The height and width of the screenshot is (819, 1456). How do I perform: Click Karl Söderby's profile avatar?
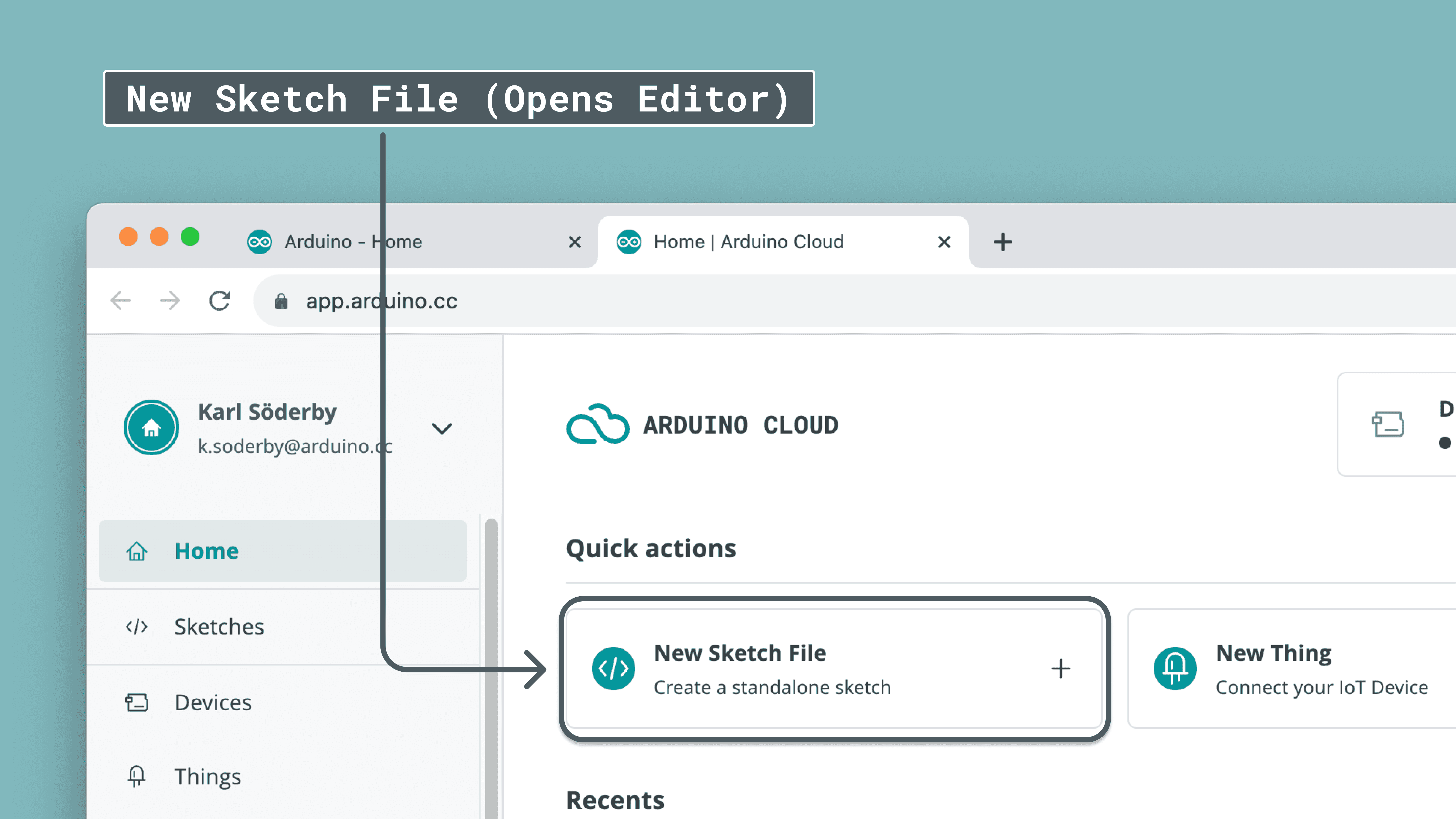pyautogui.click(x=151, y=428)
